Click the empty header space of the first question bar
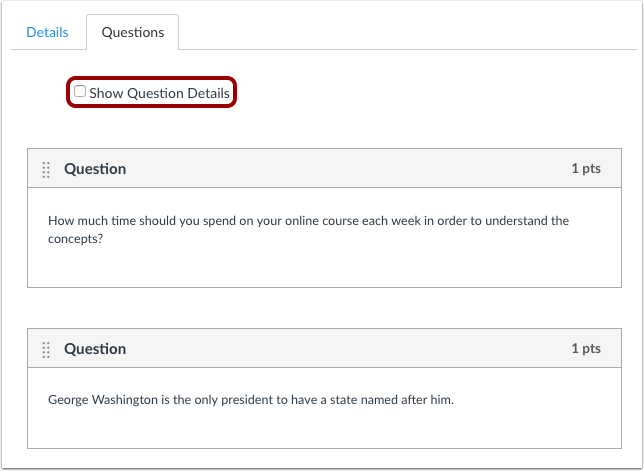The width and height of the screenshot is (644, 471). (348, 168)
